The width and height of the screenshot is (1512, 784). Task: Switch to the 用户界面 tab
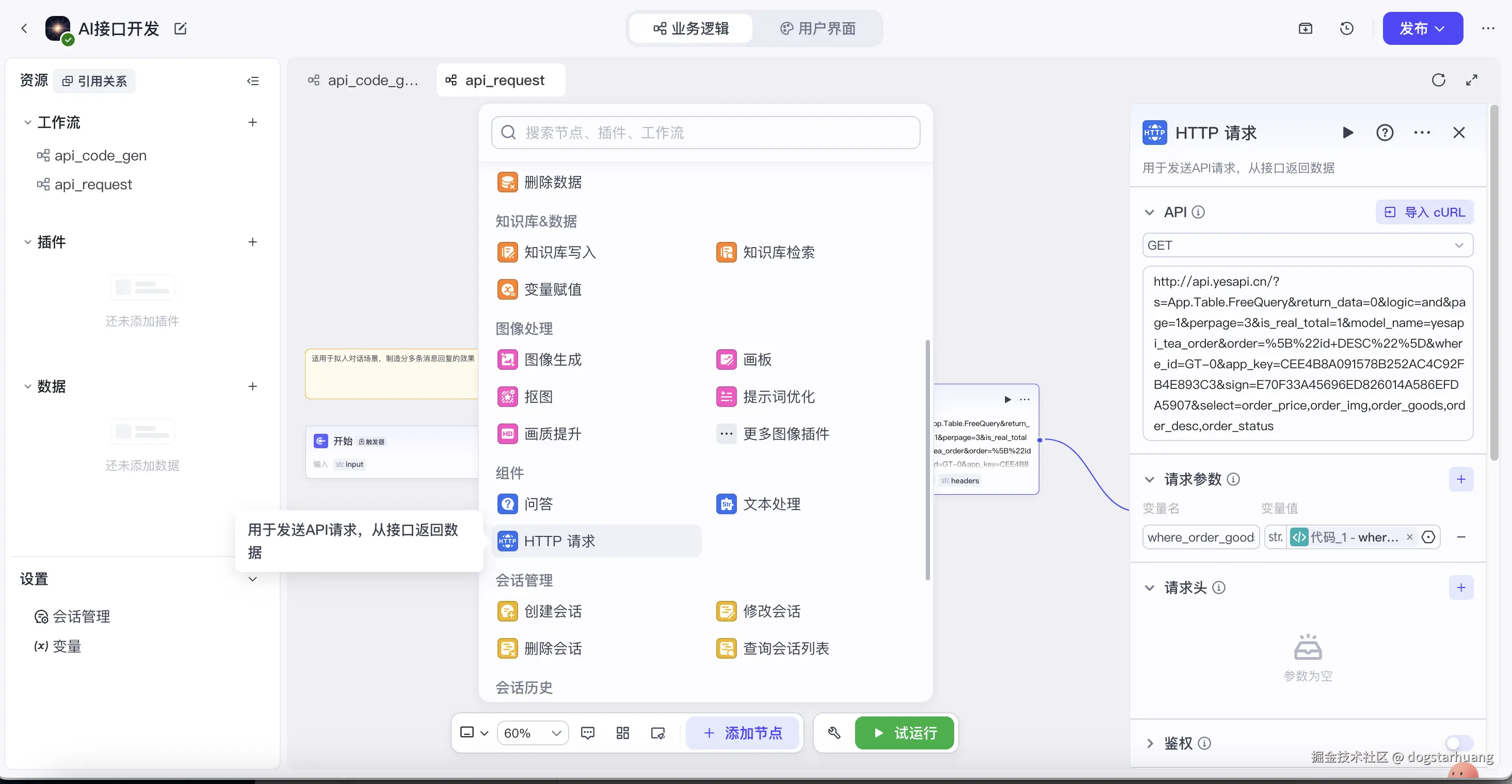click(x=817, y=28)
